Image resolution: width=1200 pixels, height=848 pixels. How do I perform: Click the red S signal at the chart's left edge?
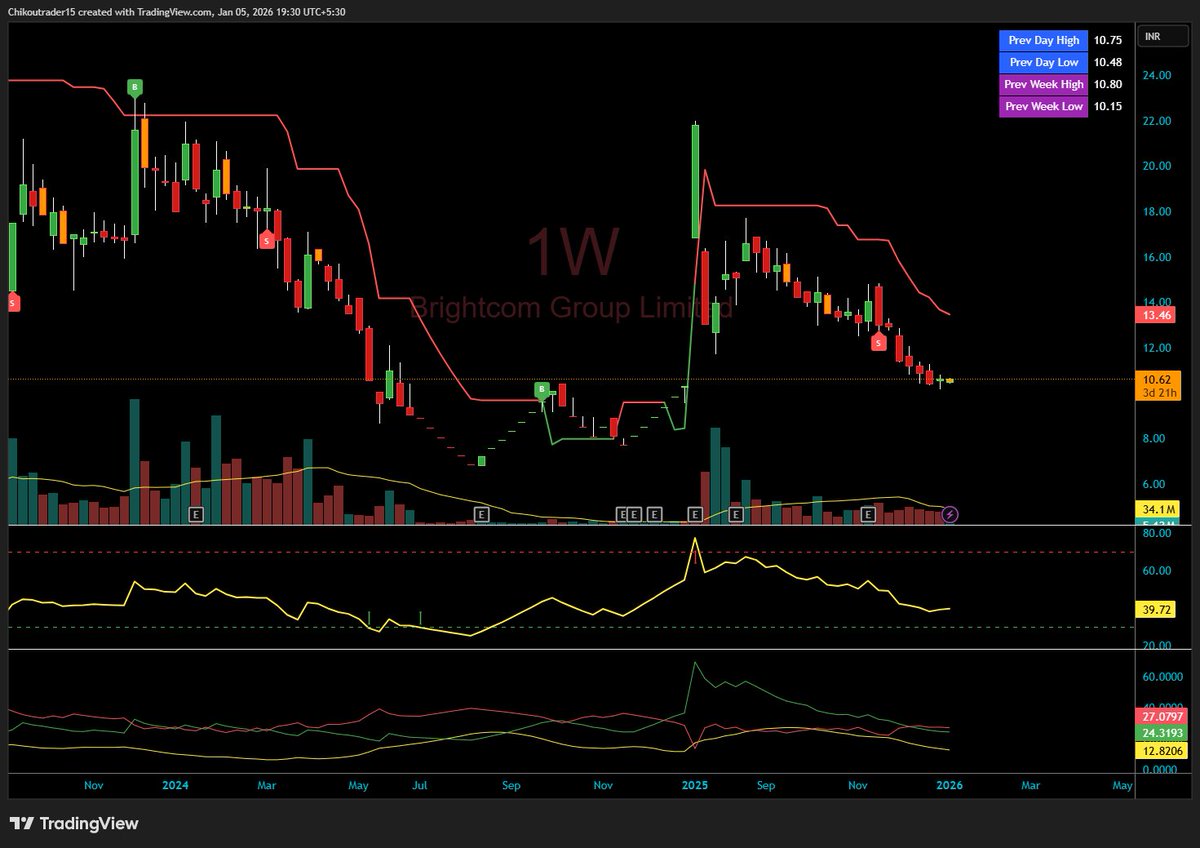point(13,302)
